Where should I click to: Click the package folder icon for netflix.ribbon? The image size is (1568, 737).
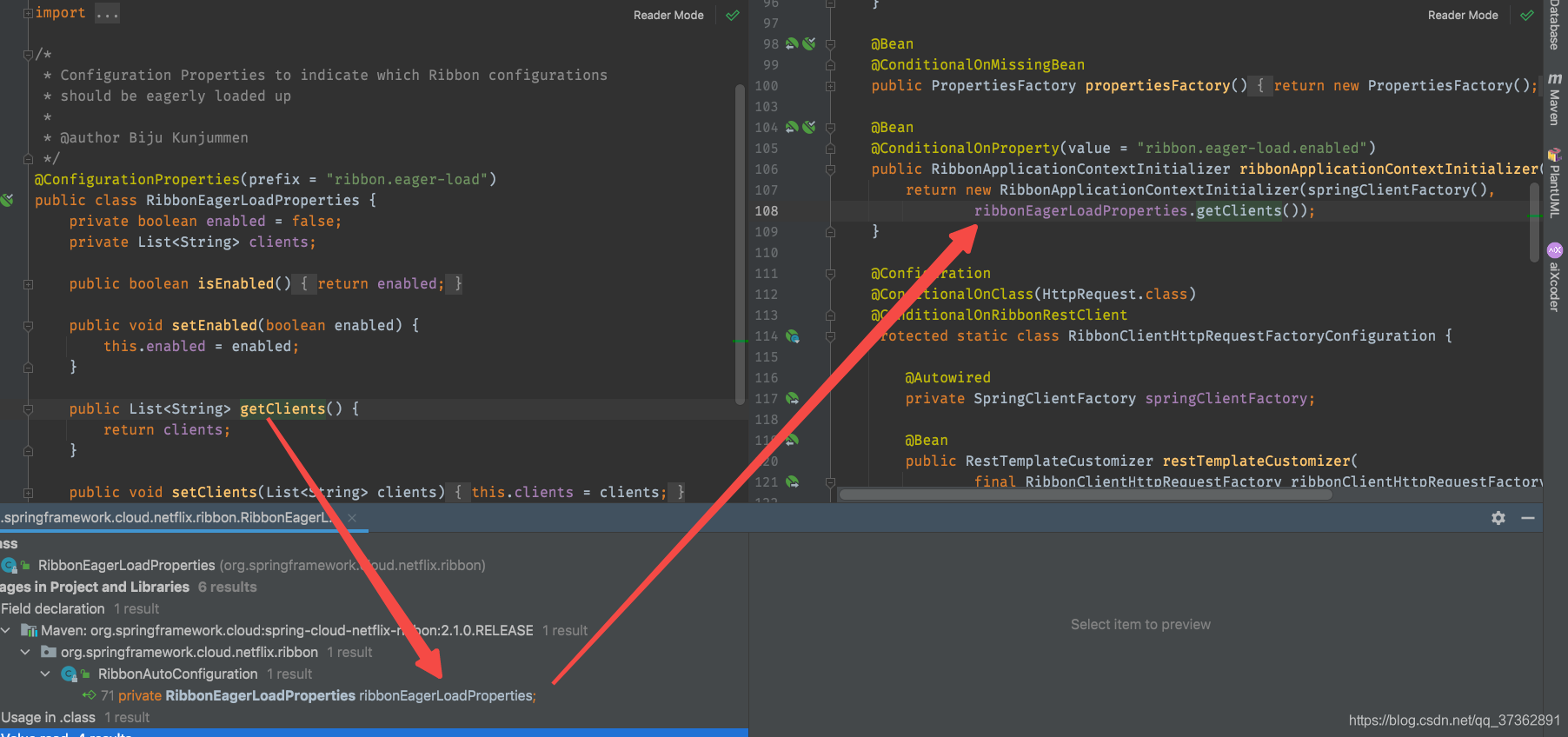point(49,653)
